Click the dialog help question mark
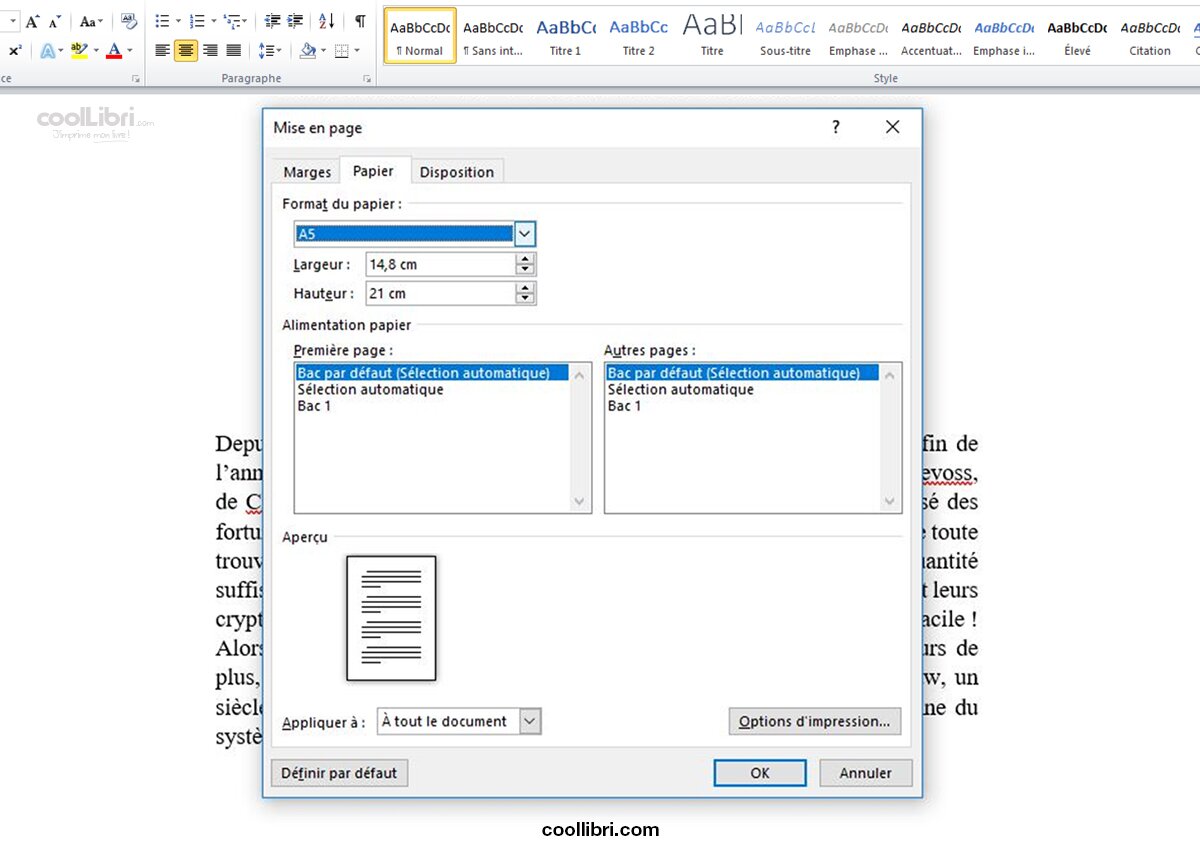1200x857 pixels. pos(836,127)
